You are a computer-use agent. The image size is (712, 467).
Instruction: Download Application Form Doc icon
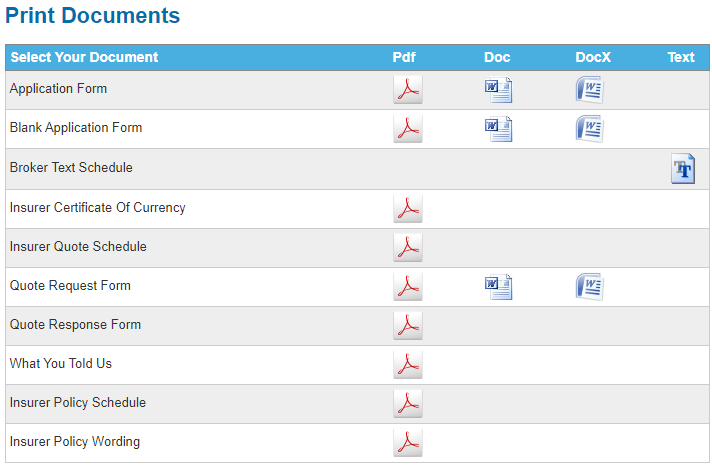click(x=499, y=89)
